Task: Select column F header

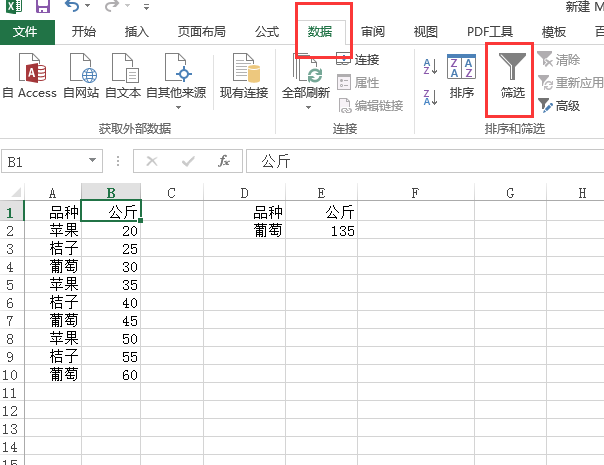Action: point(415,193)
